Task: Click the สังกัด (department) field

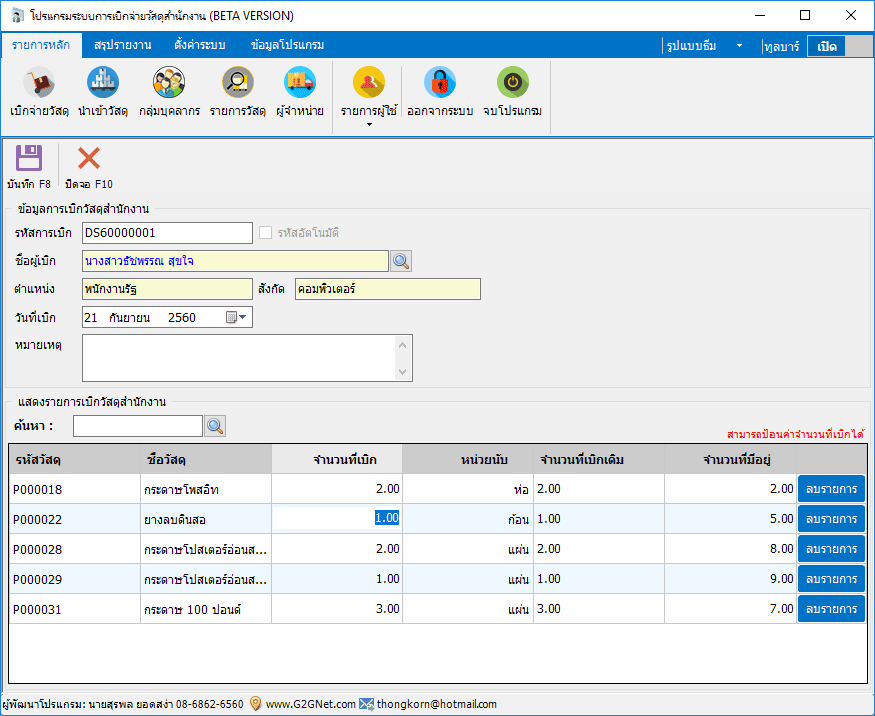Action: tap(387, 289)
